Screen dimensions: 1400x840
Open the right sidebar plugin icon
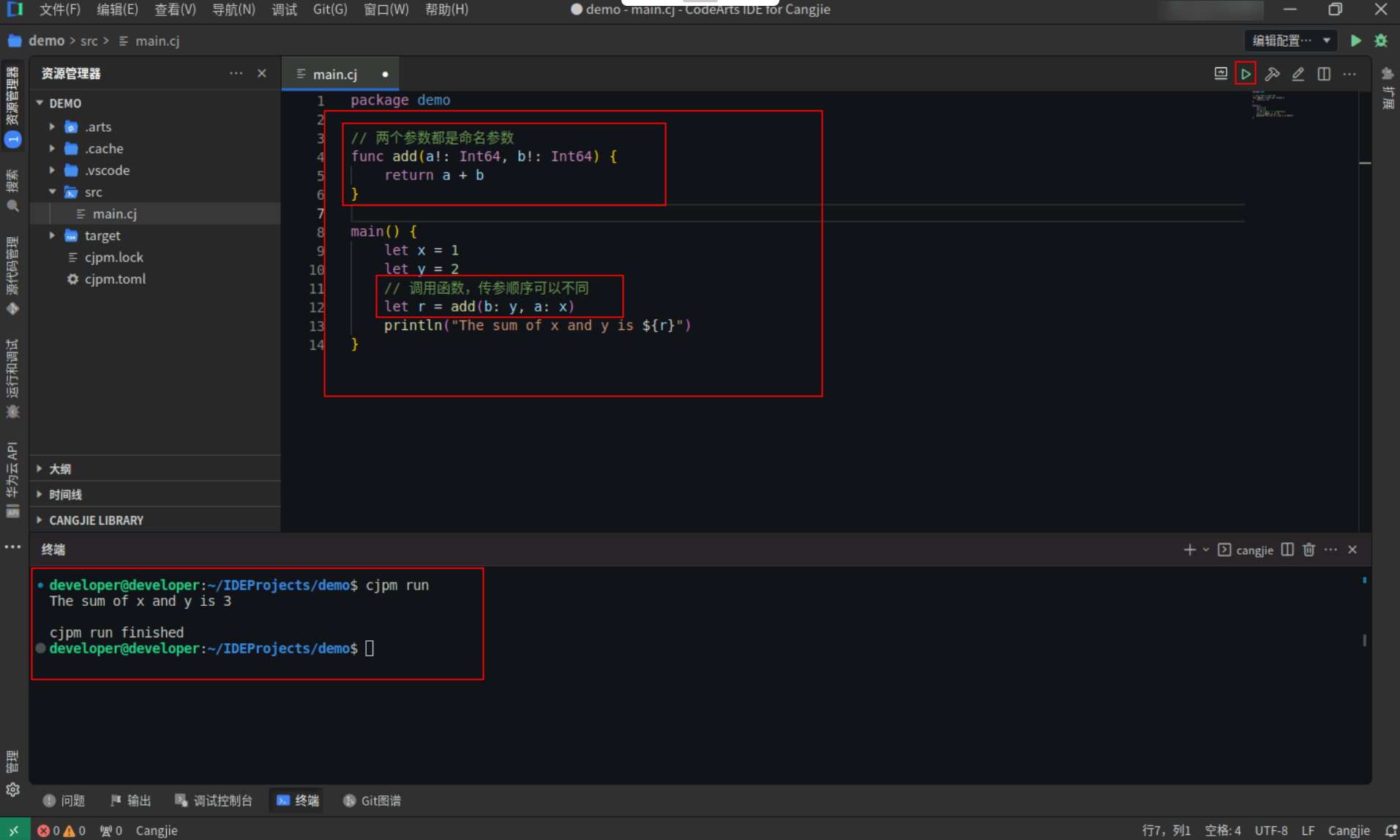click(1387, 74)
